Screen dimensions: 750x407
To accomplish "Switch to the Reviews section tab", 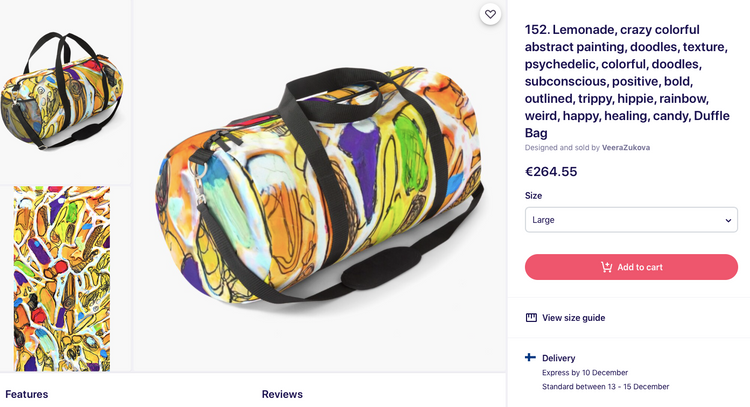I will (283, 394).
